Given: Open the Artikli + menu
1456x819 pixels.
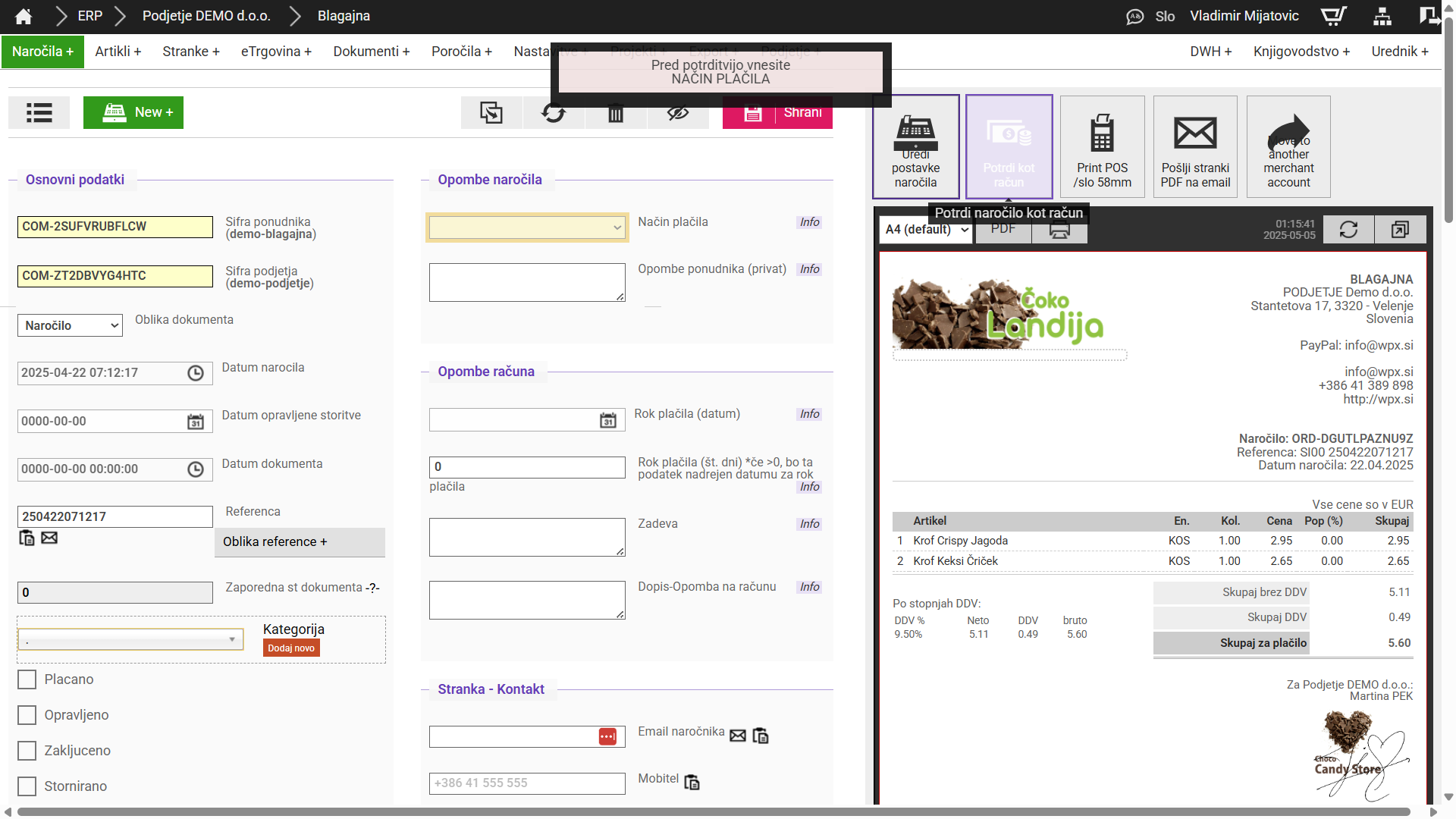Looking at the screenshot, I should [118, 52].
